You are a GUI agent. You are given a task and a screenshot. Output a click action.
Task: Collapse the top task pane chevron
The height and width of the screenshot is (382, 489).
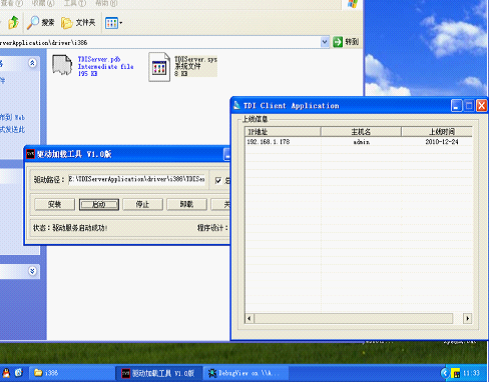pyautogui.click(x=32, y=63)
